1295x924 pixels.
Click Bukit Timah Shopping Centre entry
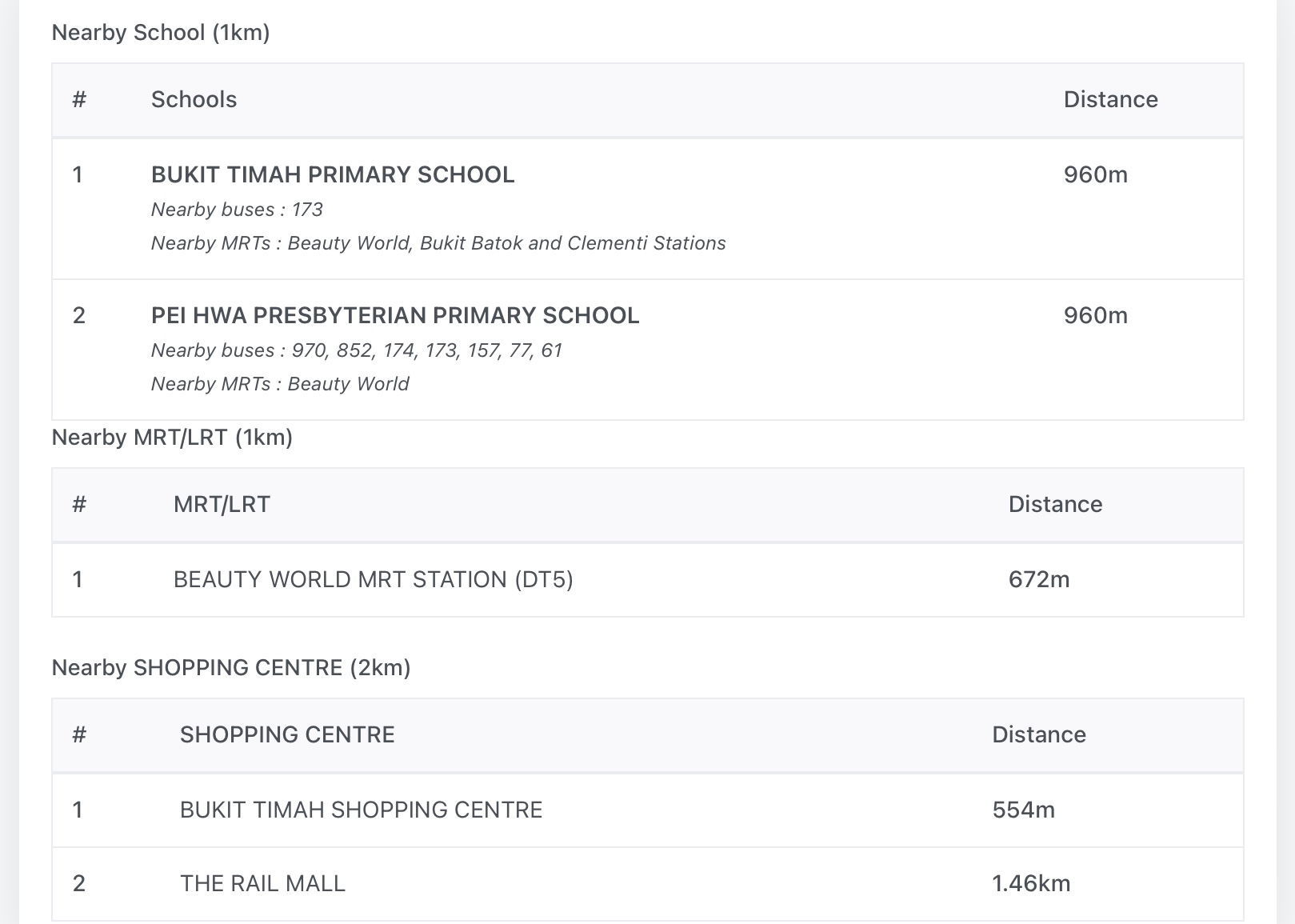tap(361, 810)
